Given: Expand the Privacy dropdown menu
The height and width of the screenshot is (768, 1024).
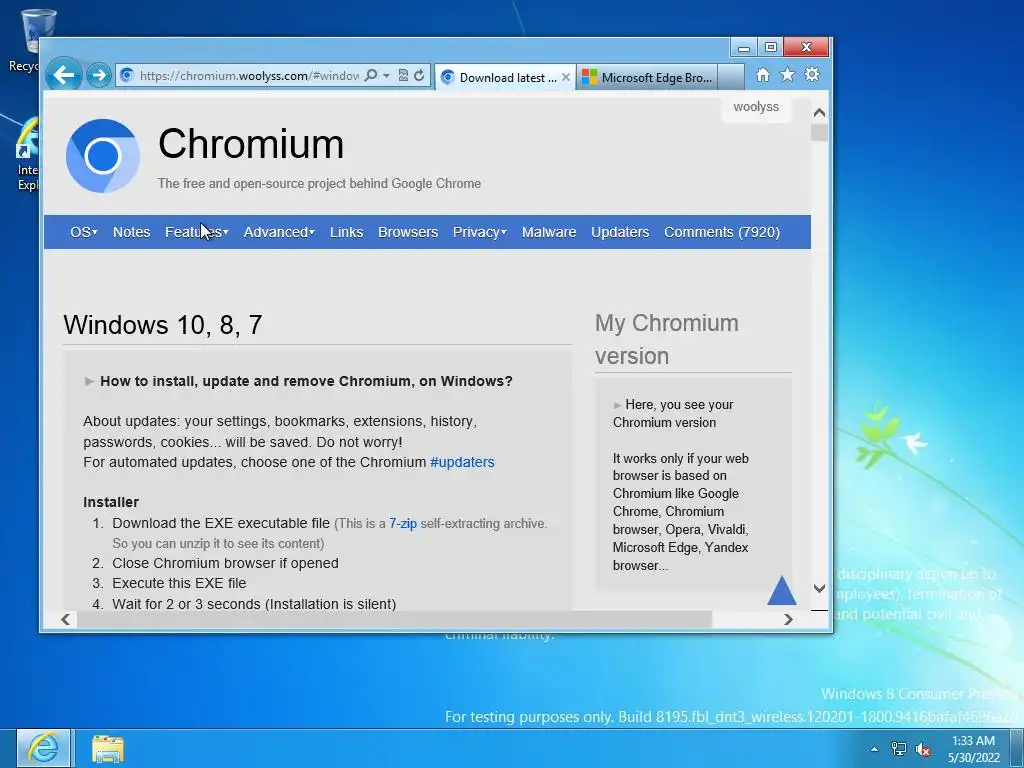Looking at the screenshot, I should 479,232.
